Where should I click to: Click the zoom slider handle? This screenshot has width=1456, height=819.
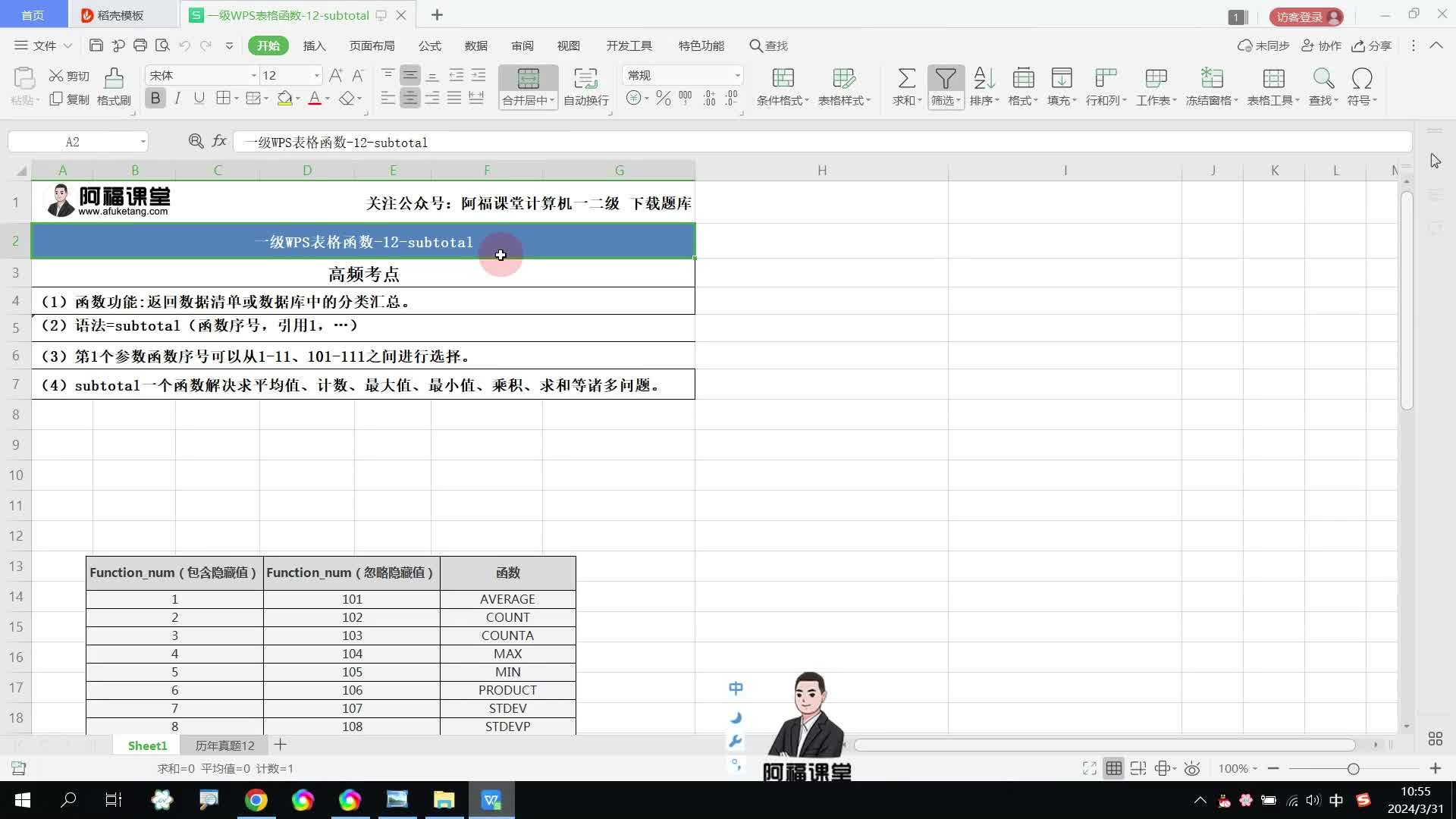[x=1353, y=769]
